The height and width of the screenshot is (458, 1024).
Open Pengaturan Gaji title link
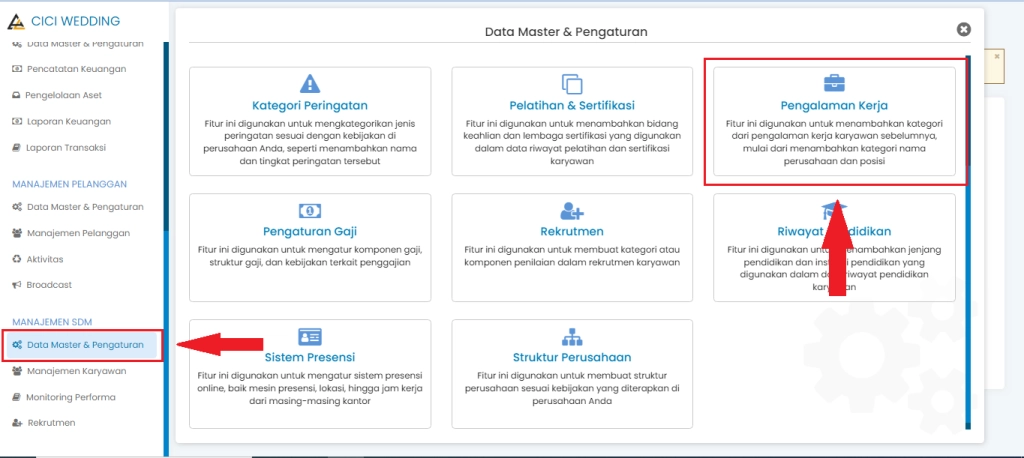point(310,231)
